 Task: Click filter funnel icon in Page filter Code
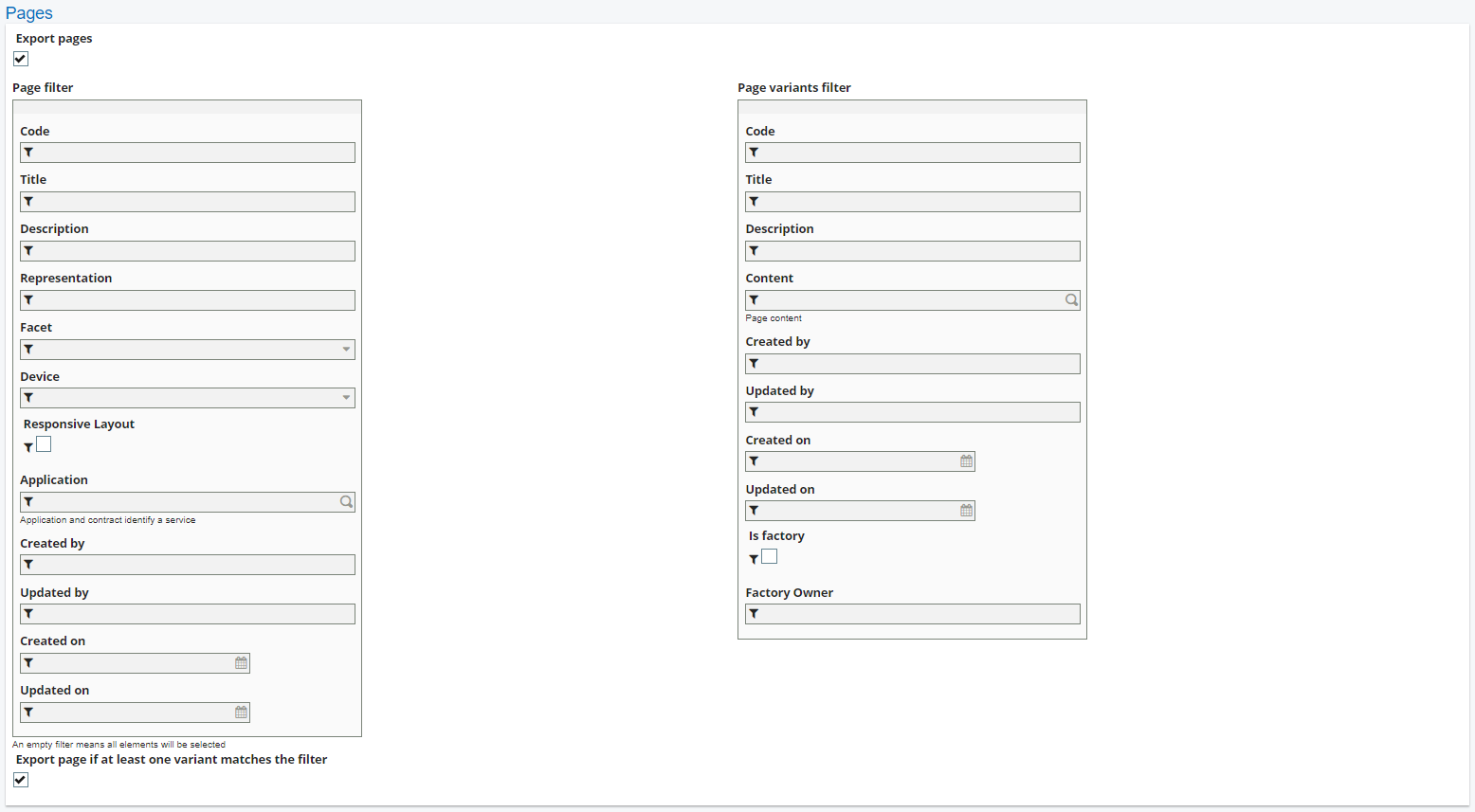[x=28, y=153]
